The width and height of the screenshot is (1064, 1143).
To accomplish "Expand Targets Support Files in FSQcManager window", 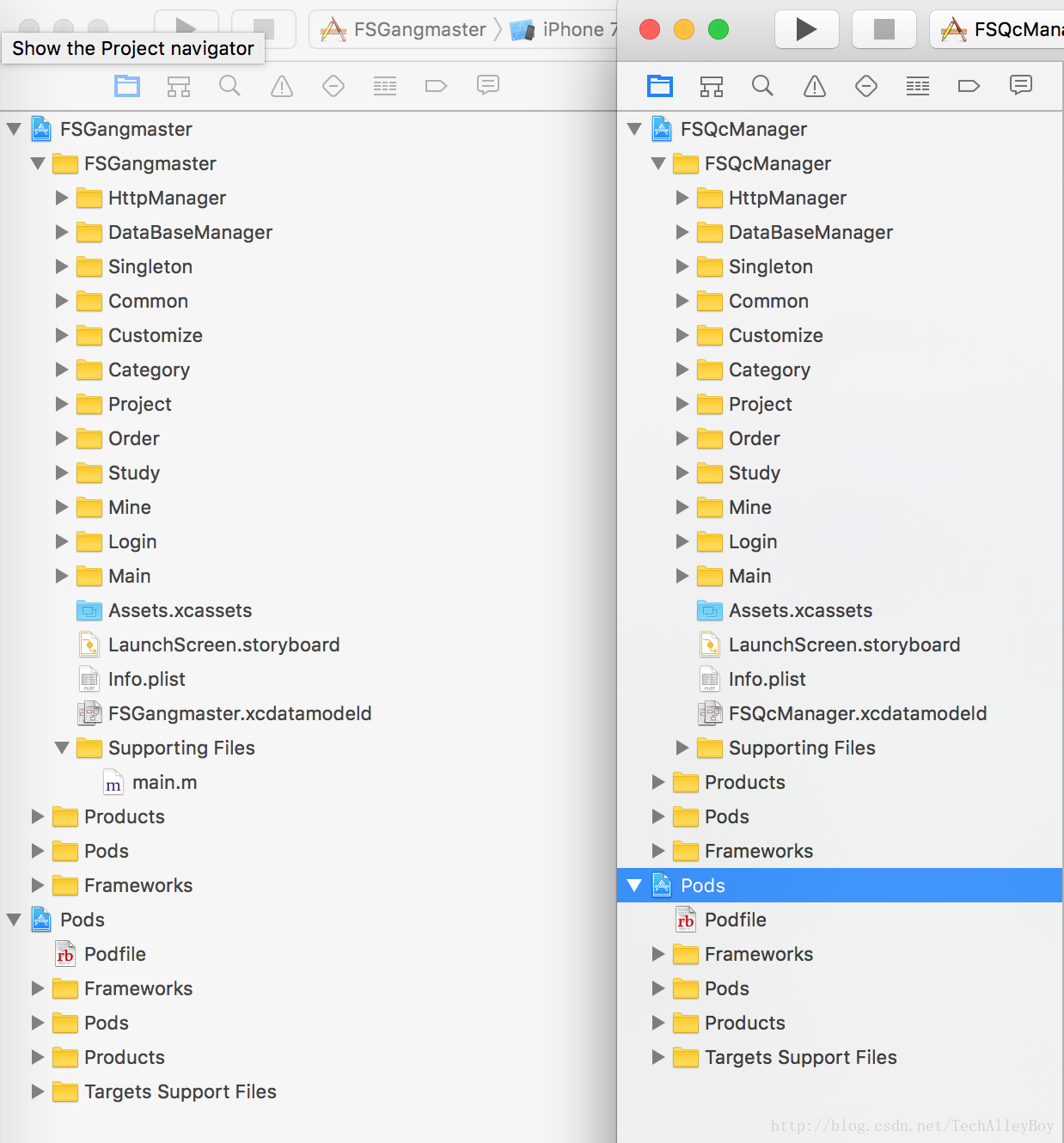I will tap(658, 1057).
